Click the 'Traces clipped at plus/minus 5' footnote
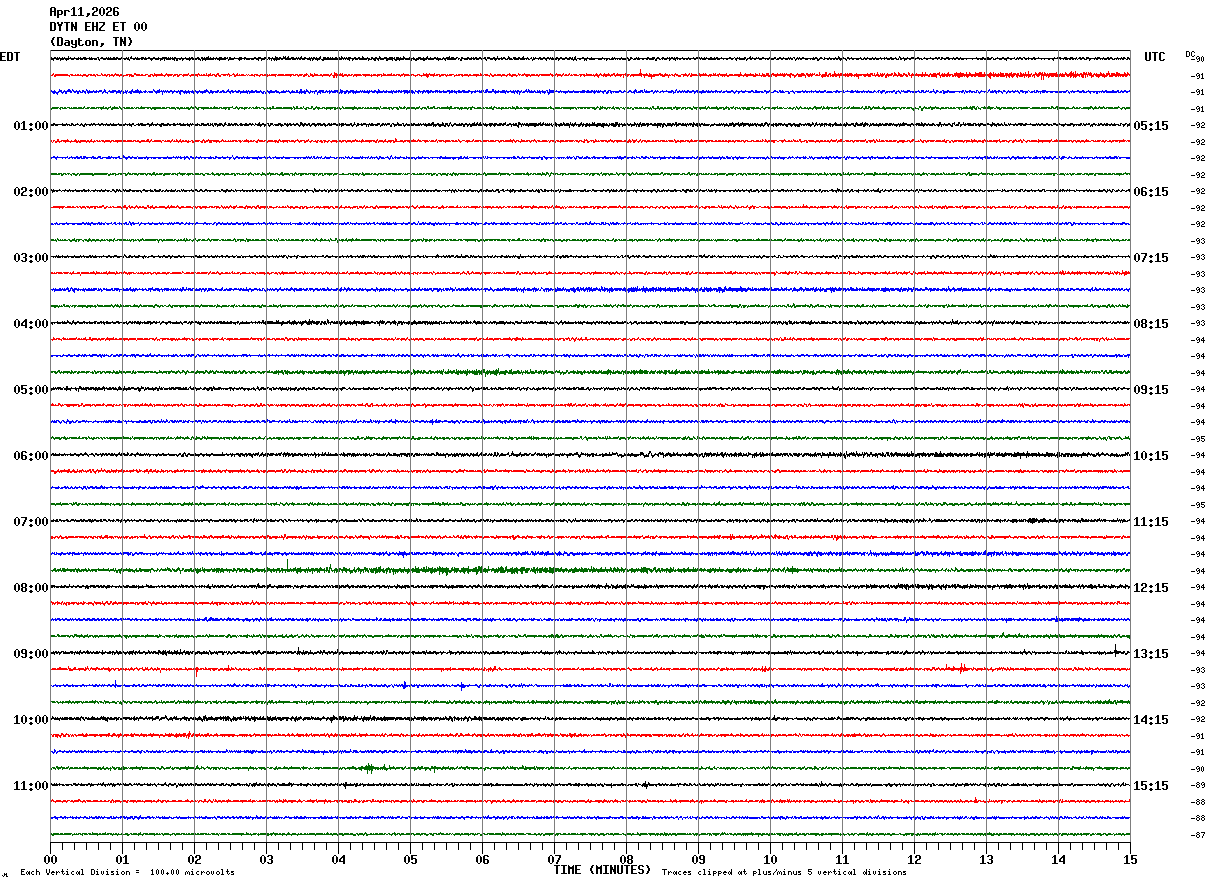 [784, 873]
